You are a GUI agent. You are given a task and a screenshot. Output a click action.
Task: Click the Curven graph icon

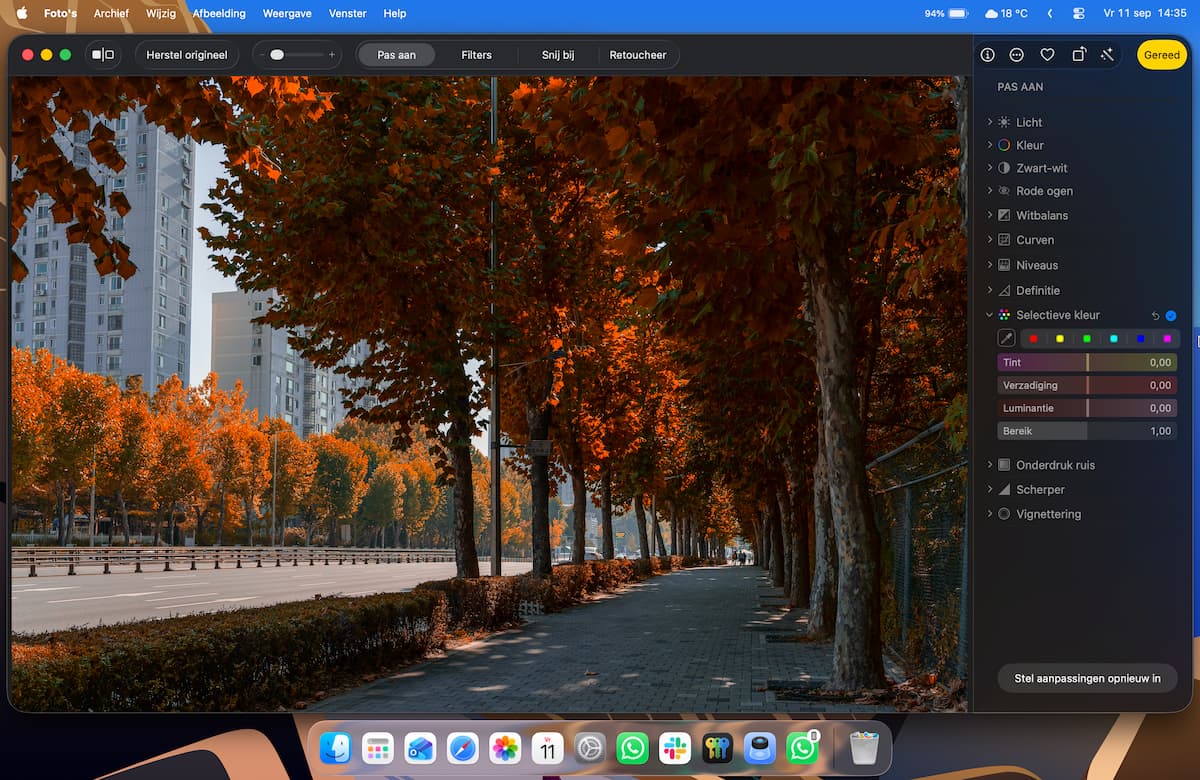[1004, 240]
